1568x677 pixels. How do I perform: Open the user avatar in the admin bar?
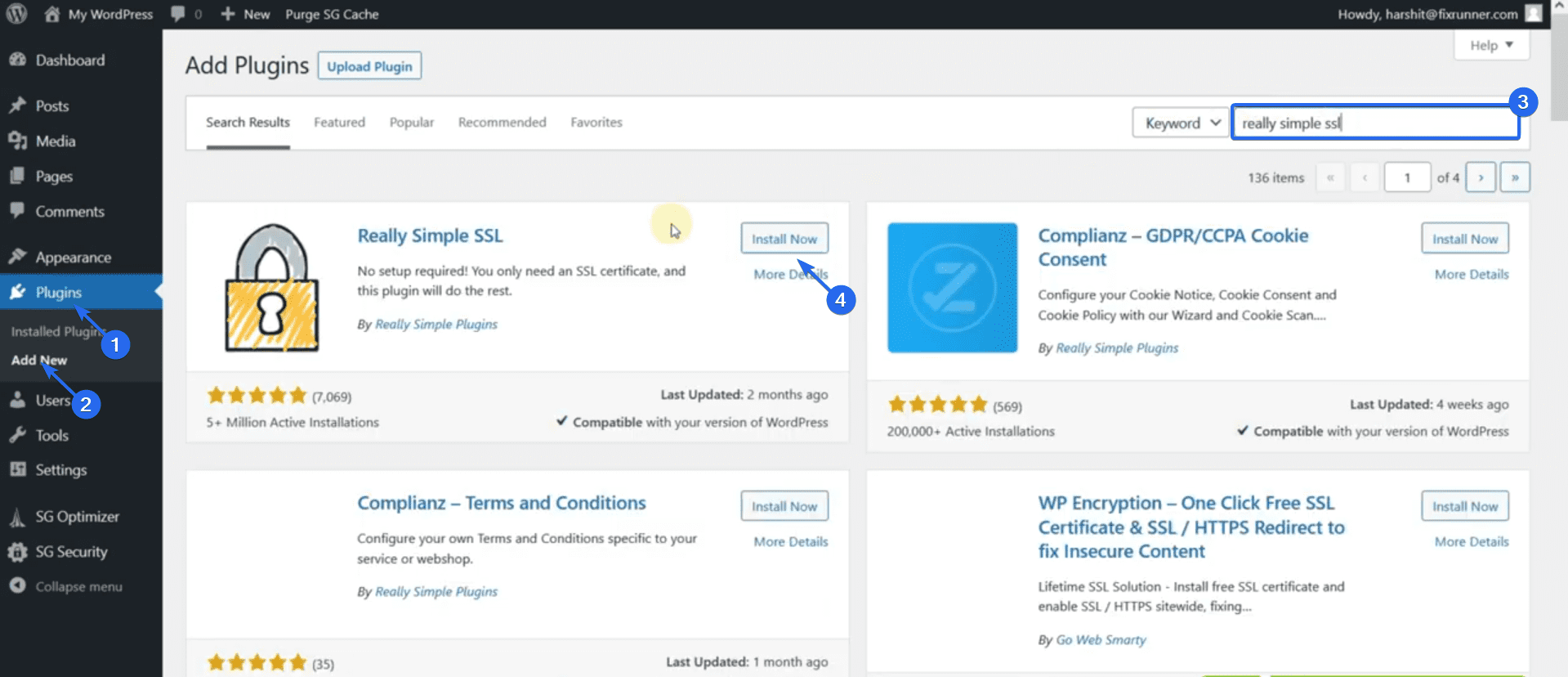pyautogui.click(x=1534, y=14)
